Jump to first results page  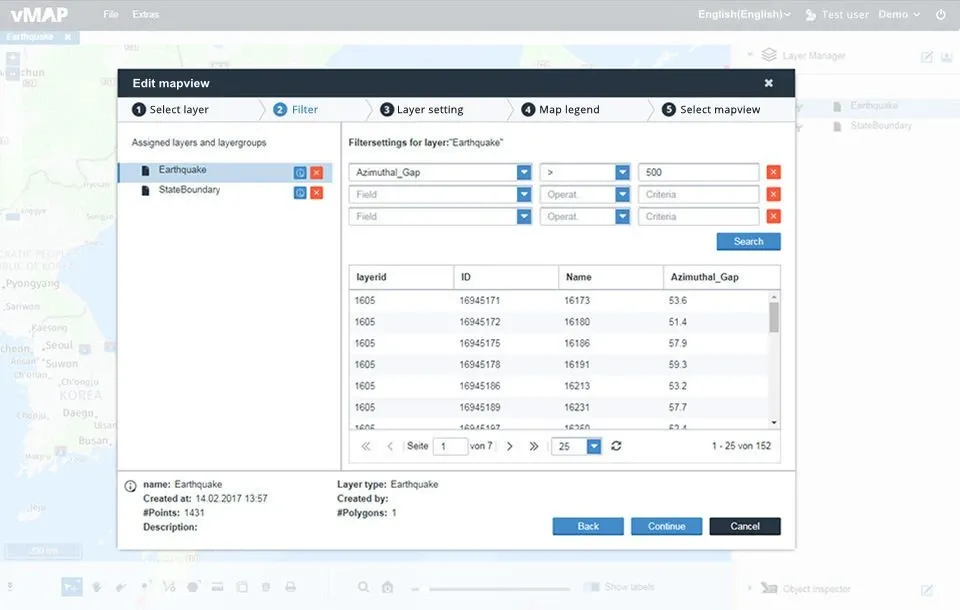point(366,446)
